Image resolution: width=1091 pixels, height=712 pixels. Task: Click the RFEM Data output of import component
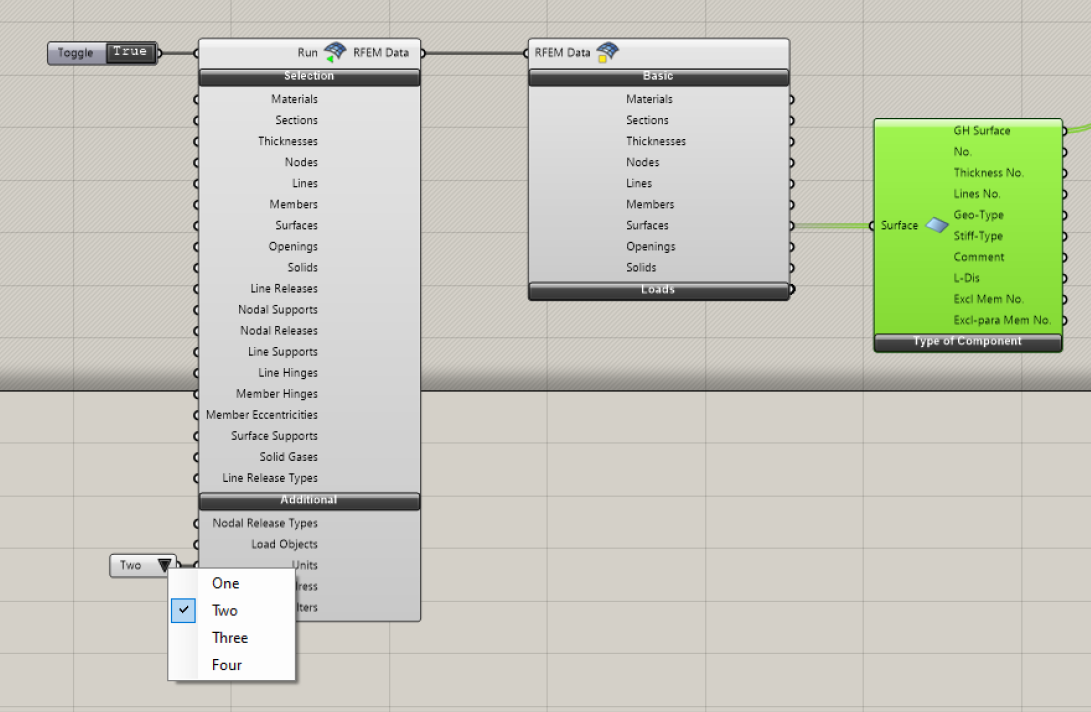click(381, 53)
